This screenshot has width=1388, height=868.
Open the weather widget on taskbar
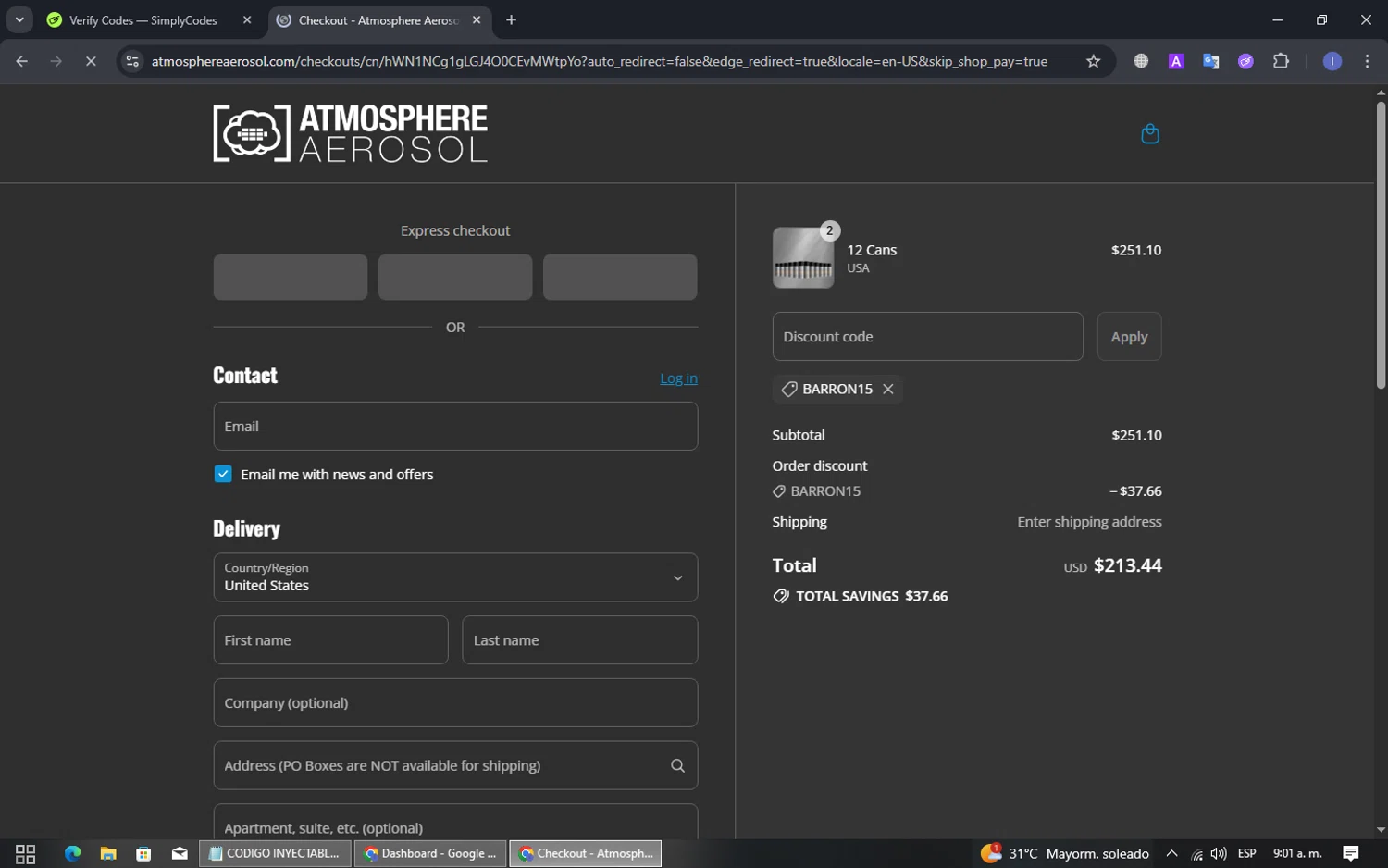point(1064,853)
